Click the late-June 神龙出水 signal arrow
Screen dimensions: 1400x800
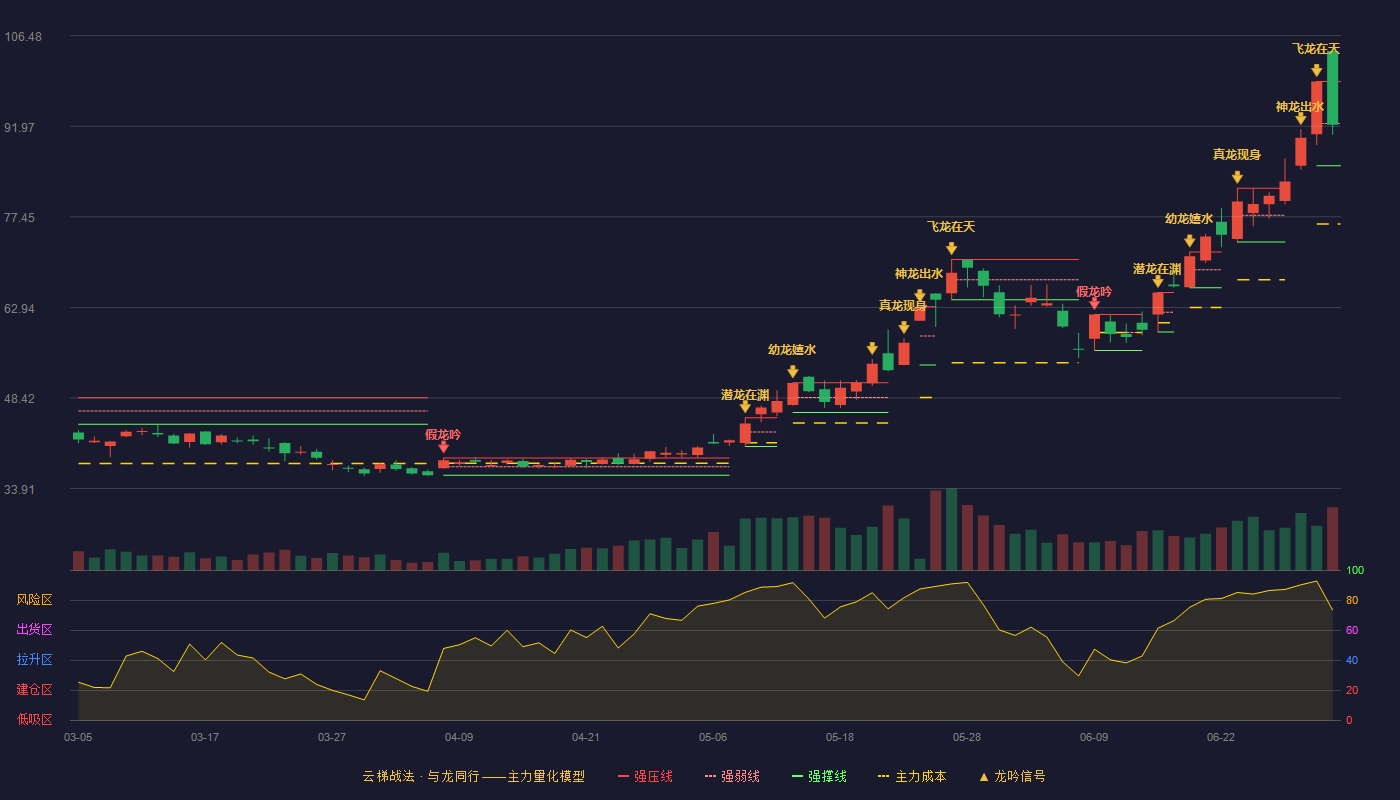click(1301, 119)
